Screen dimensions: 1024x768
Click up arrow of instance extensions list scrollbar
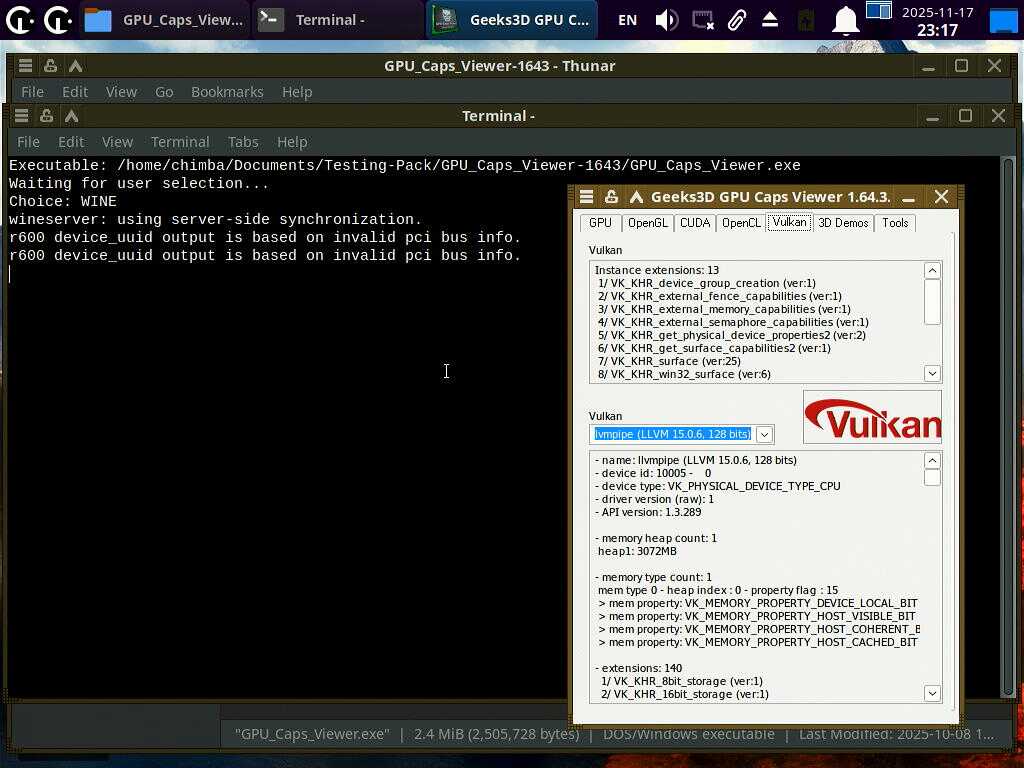[933, 270]
